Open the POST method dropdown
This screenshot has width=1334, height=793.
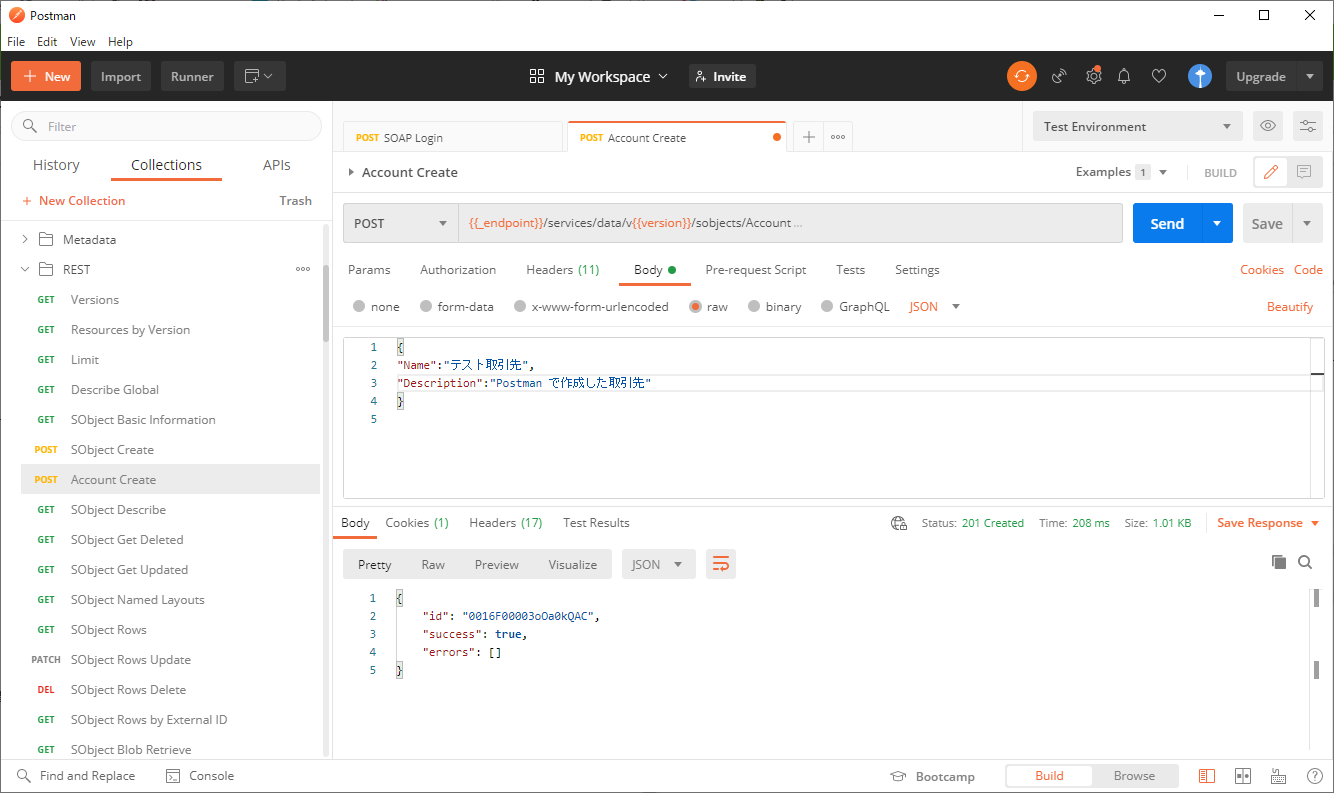coord(400,223)
